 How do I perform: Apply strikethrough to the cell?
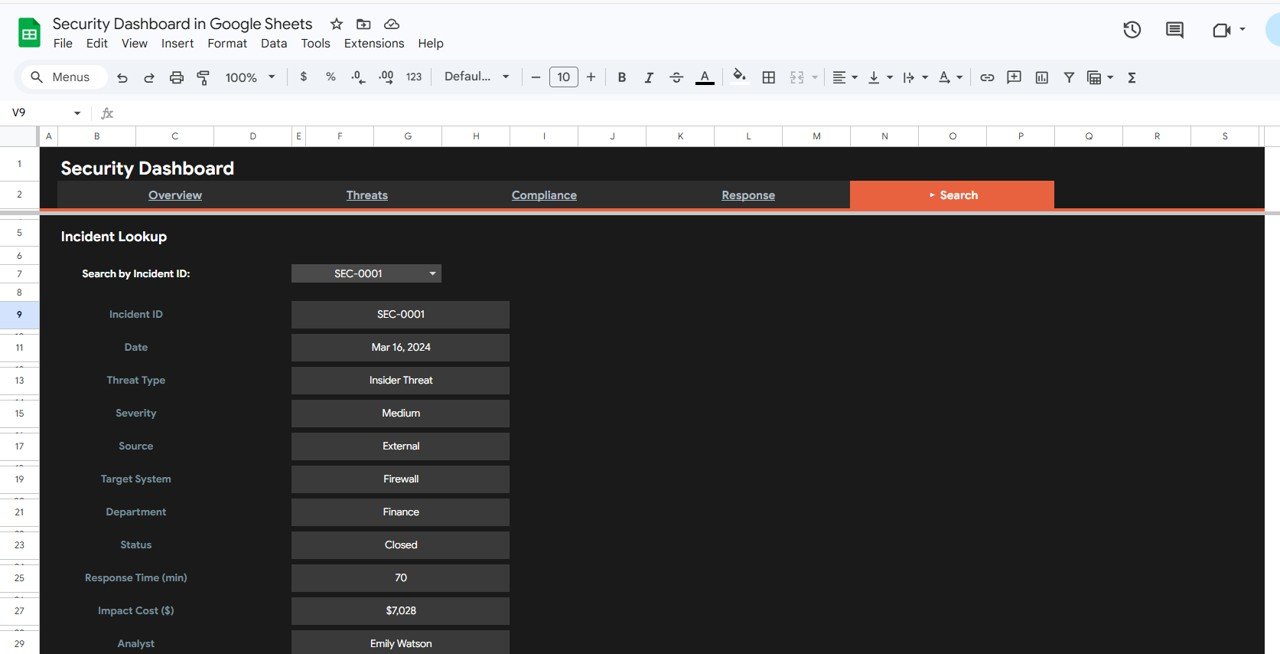click(x=676, y=76)
